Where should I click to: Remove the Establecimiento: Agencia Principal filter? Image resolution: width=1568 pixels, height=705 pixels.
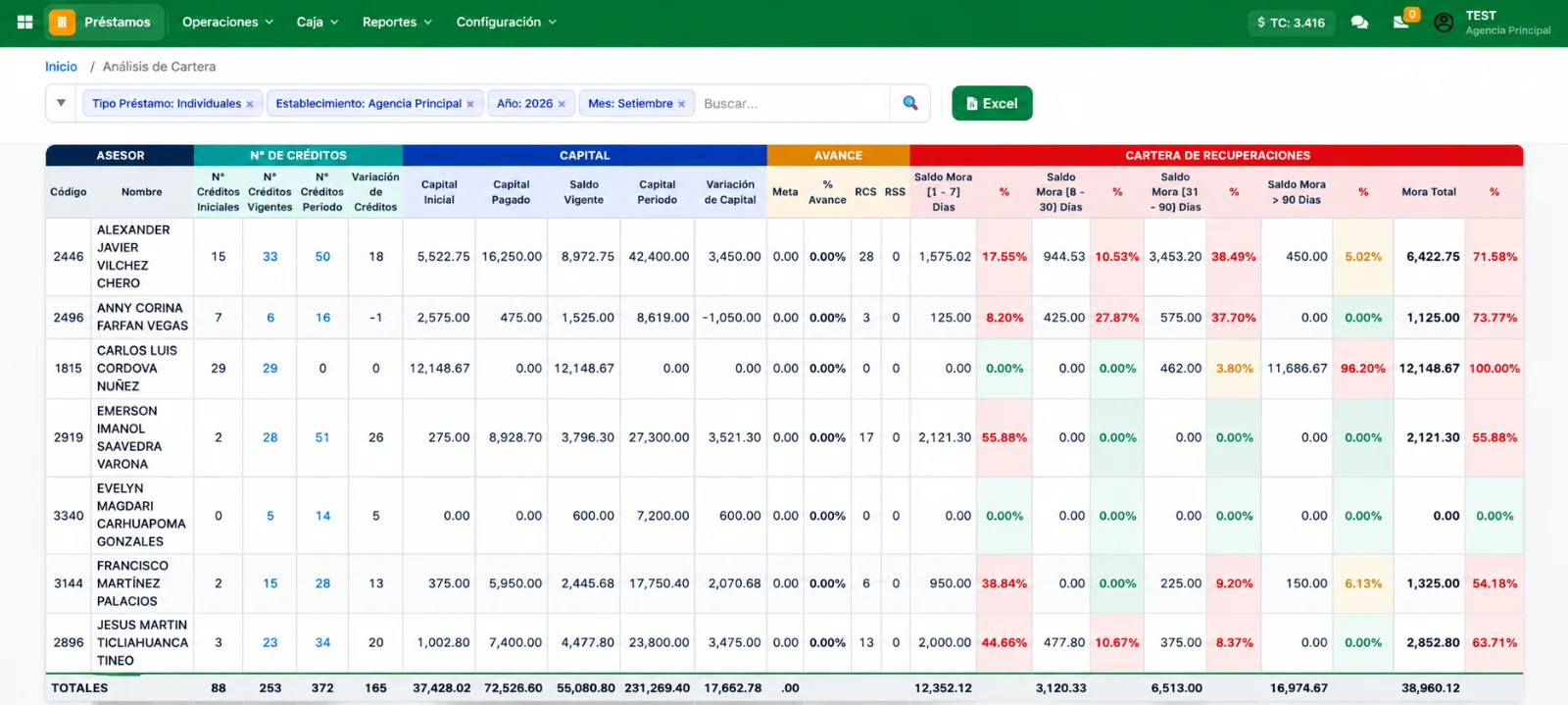coord(470,104)
